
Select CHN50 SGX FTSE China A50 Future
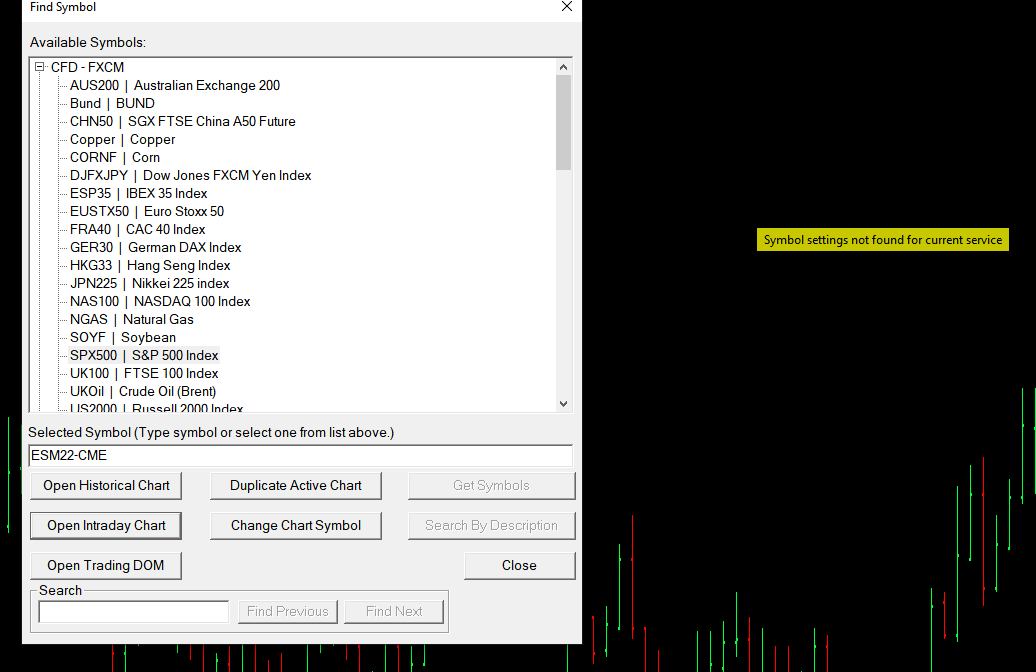click(183, 122)
